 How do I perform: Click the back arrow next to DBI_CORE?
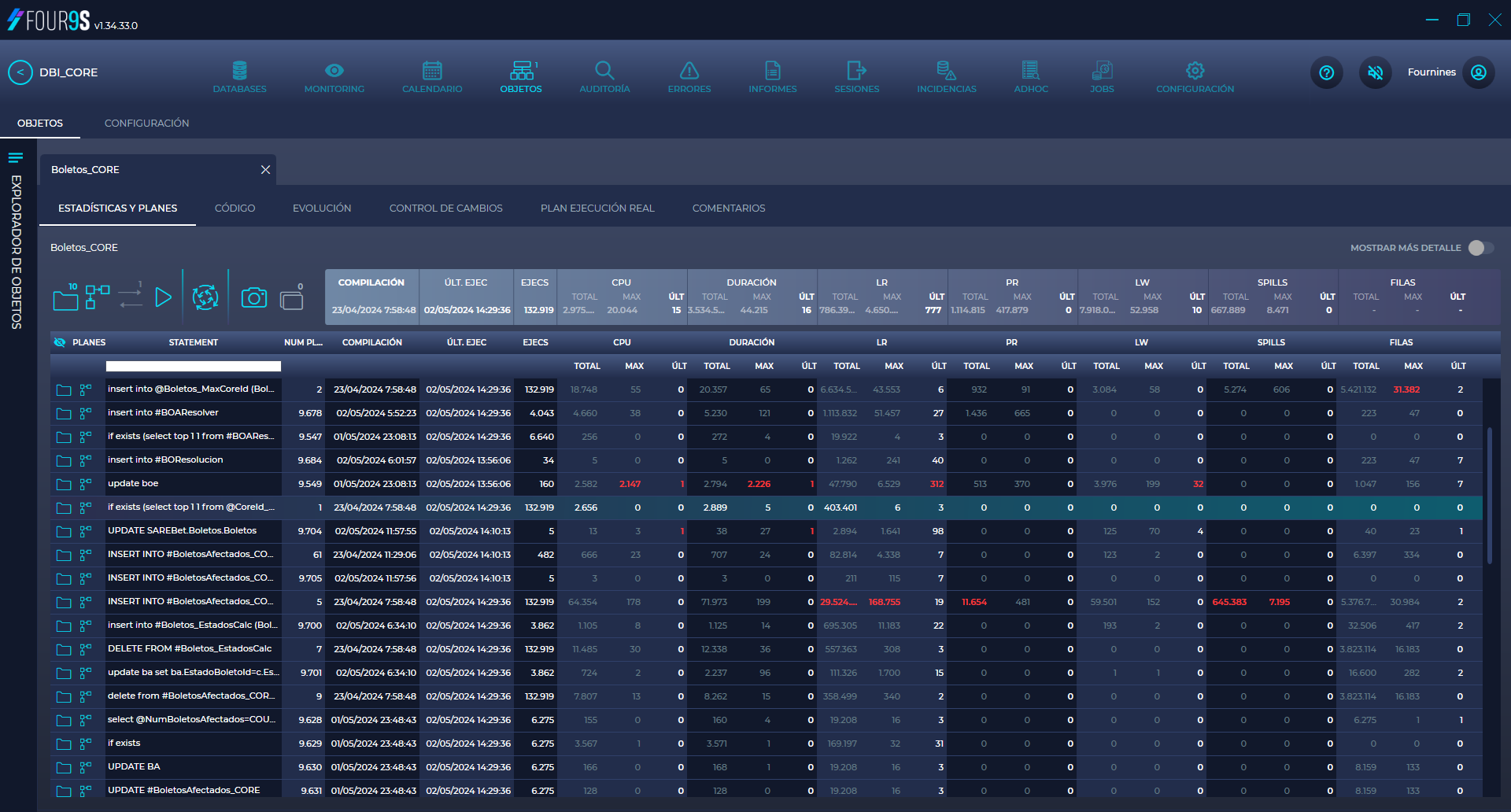point(20,72)
